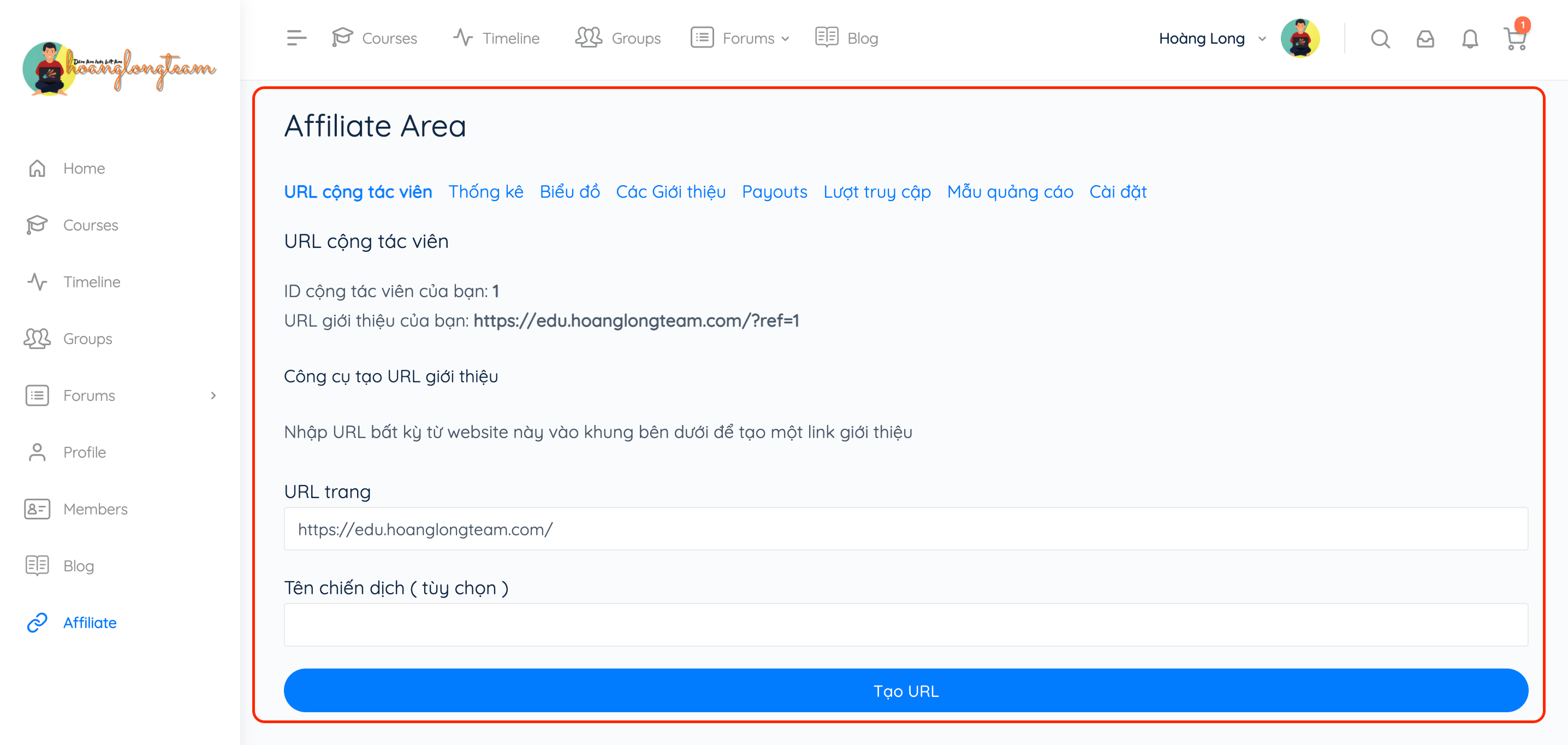Viewport: 1568px width, 745px height.
Task: Open Forums text in top navigation
Action: pyautogui.click(x=748, y=38)
